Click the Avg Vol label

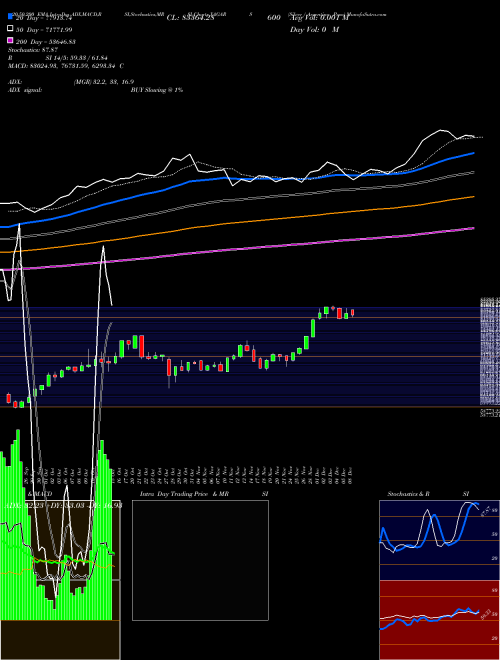point(319,18)
